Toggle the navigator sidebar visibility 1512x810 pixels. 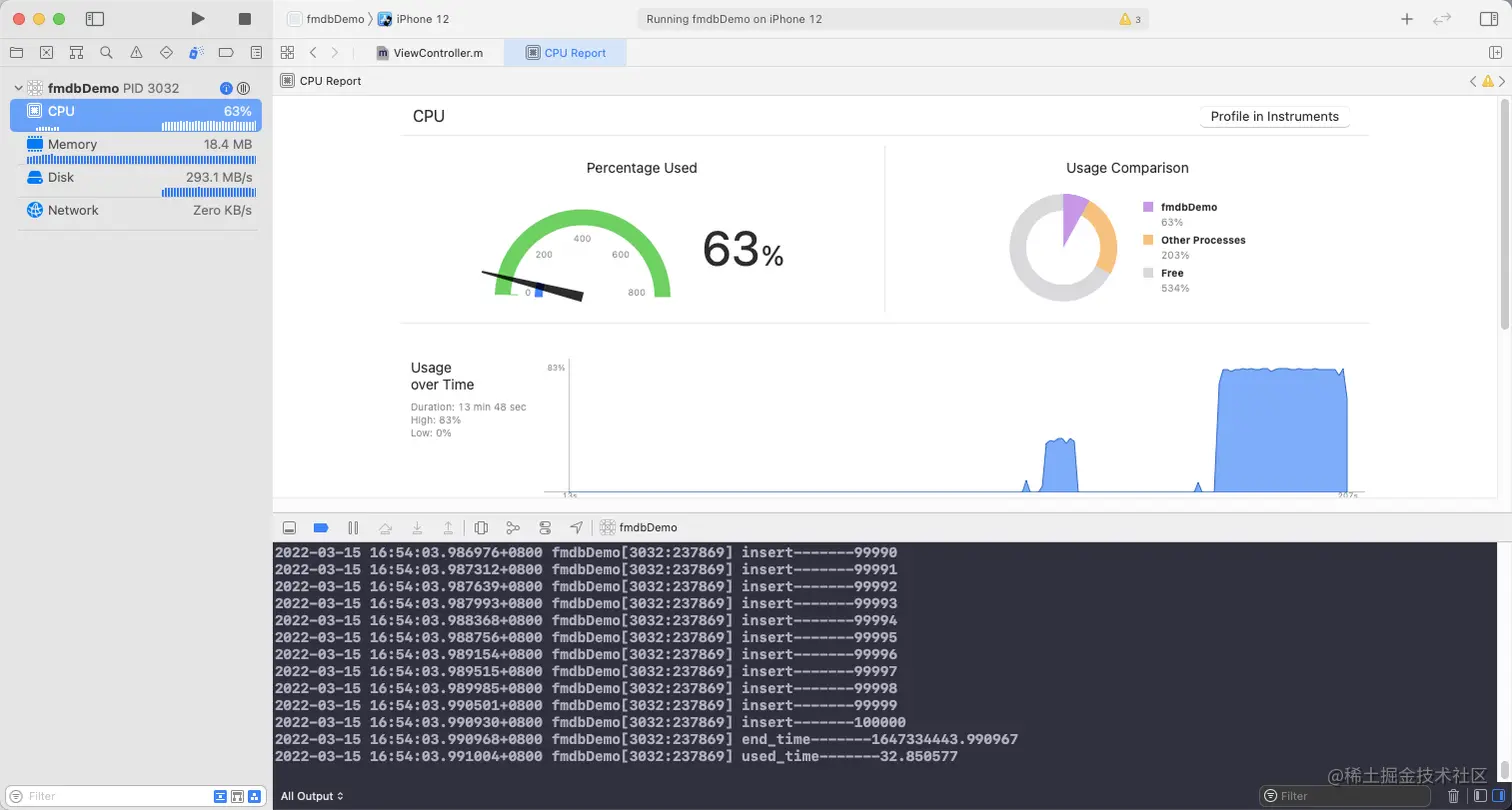pyautogui.click(x=95, y=19)
